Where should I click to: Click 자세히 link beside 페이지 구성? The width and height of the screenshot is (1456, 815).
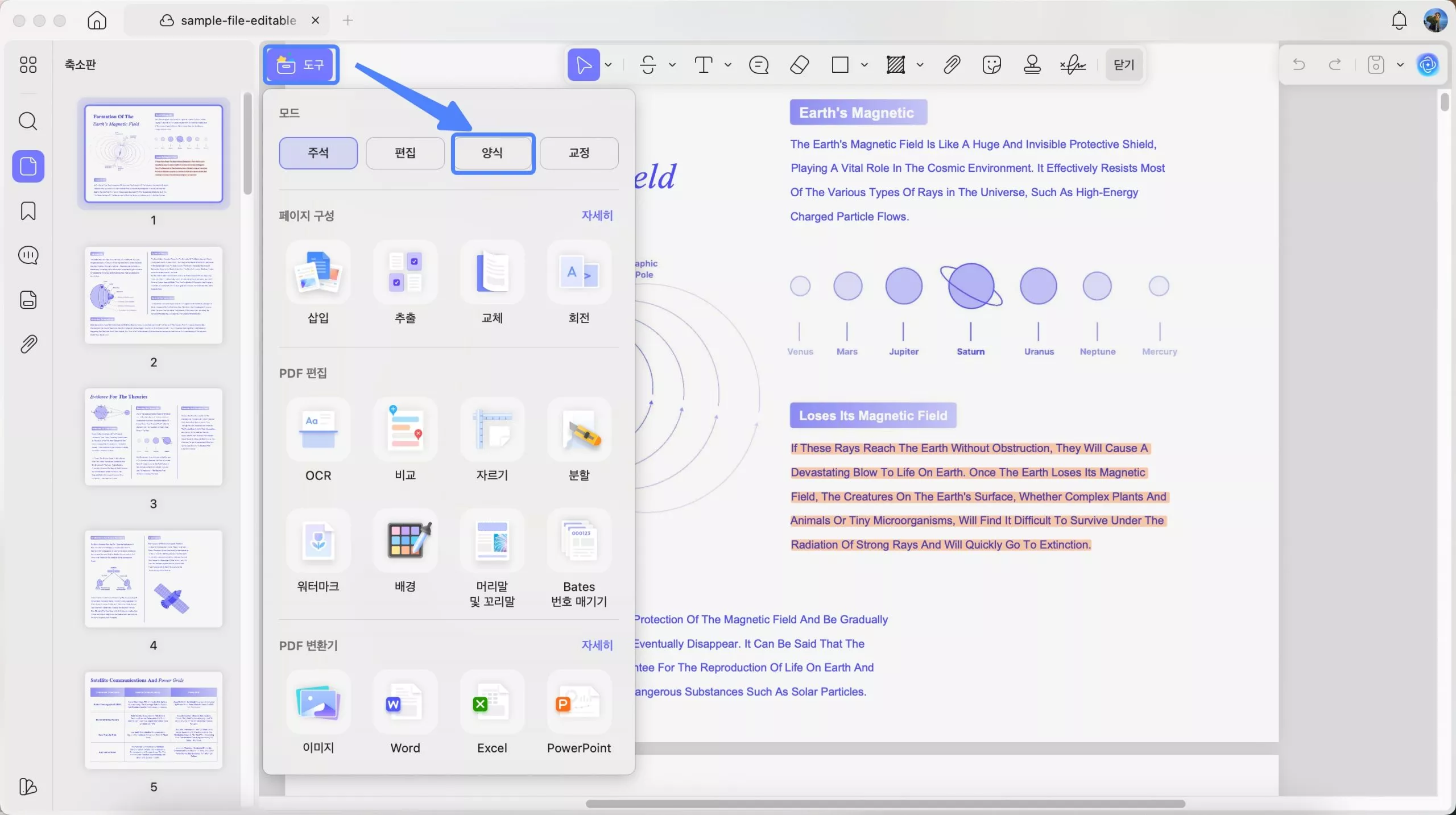pyautogui.click(x=597, y=216)
